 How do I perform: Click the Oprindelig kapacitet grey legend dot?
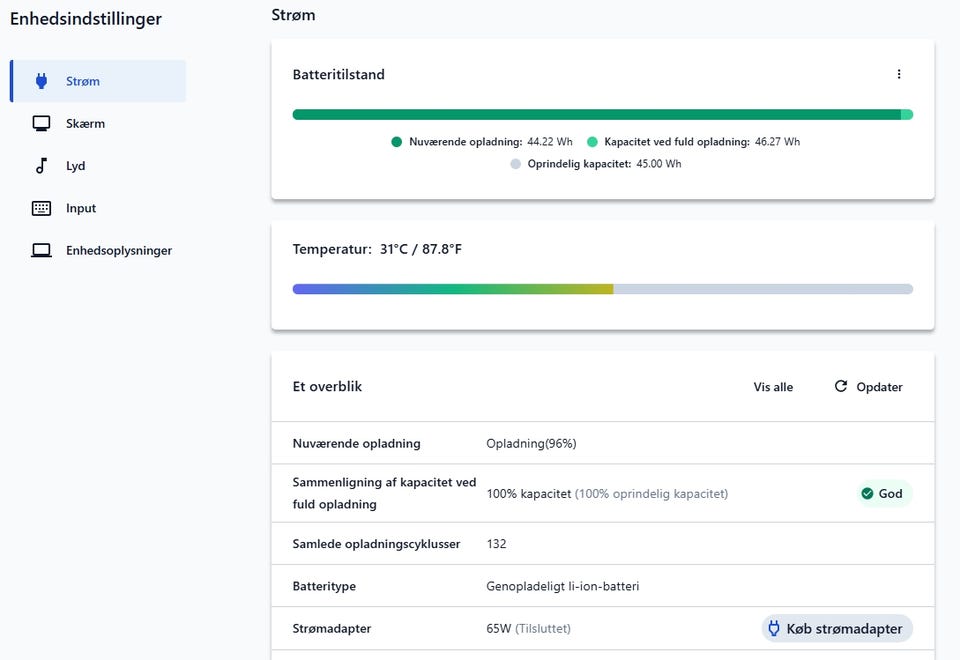pos(515,164)
